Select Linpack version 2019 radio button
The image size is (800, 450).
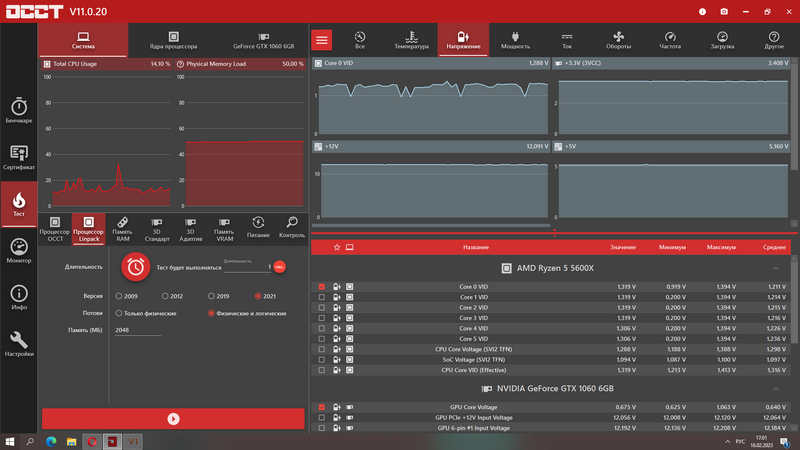click(x=211, y=296)
